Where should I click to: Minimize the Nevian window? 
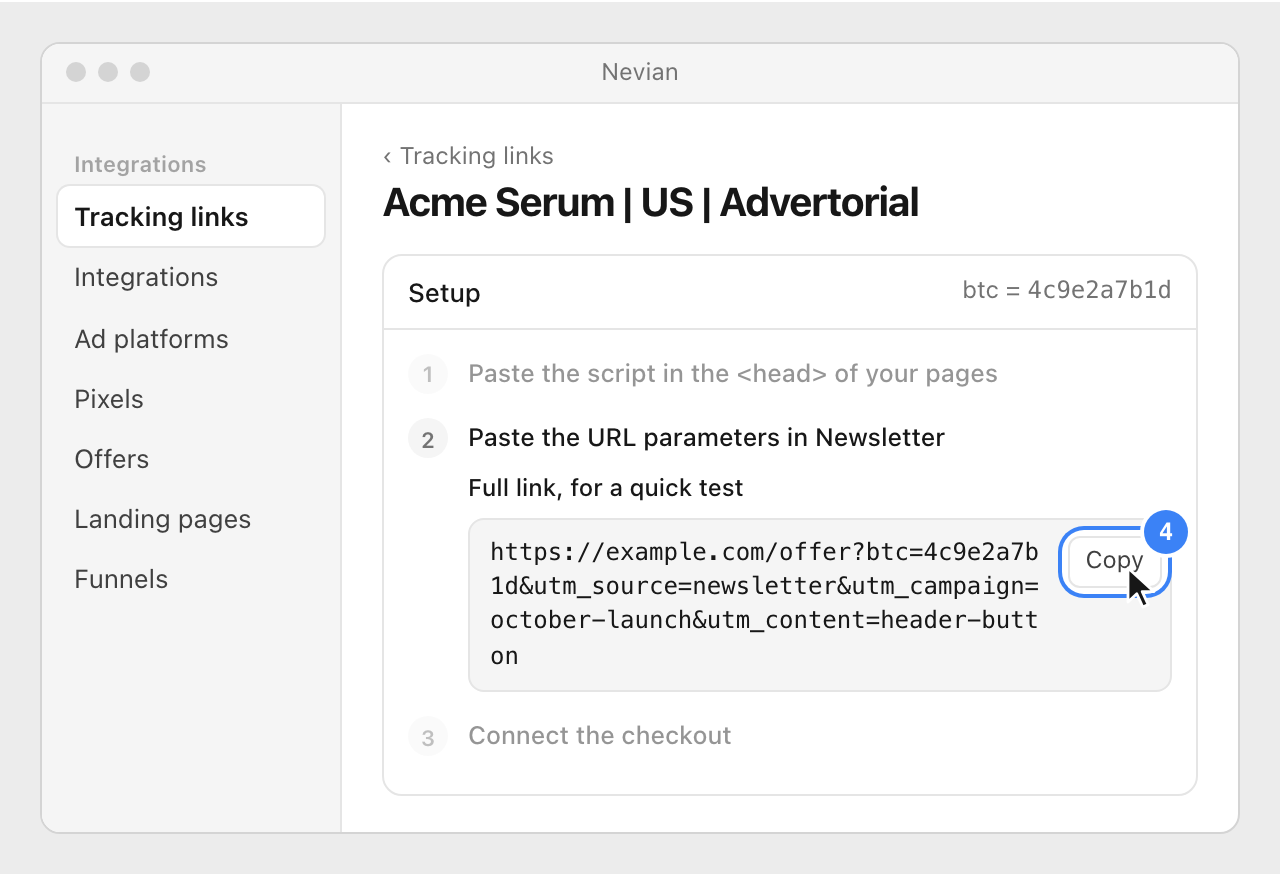coord(108,72)
